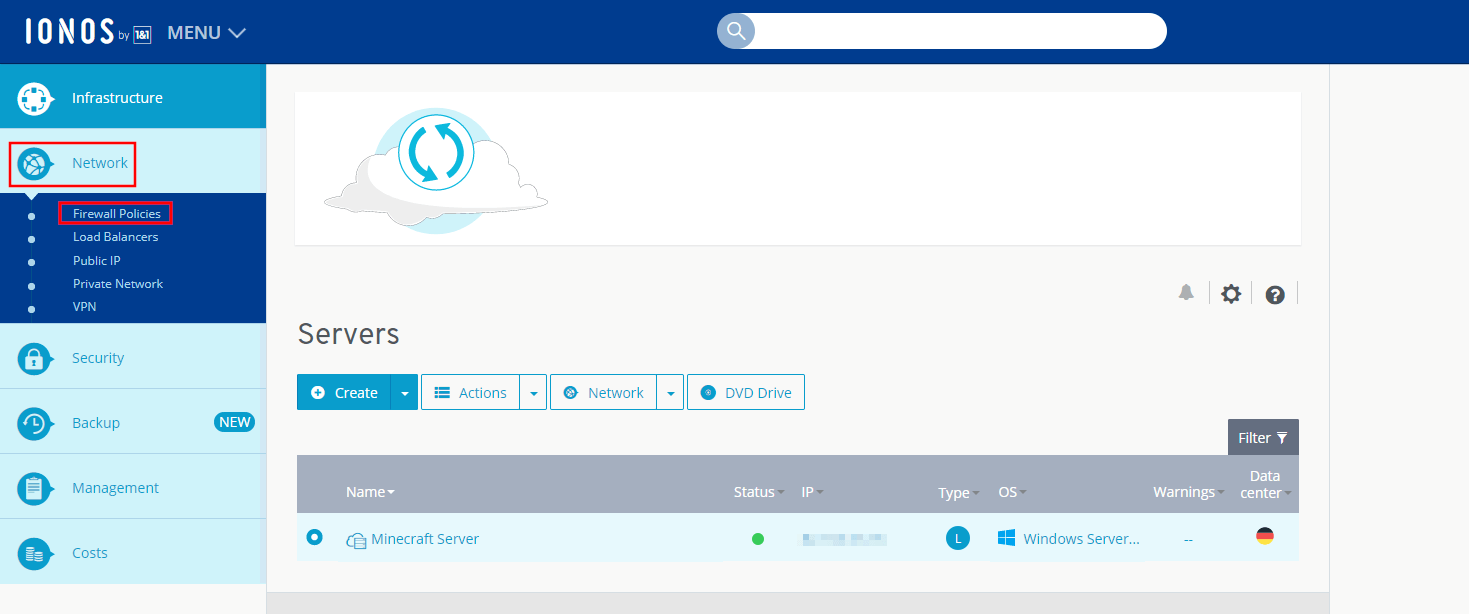Click the Backup clock icon

(34, 423)
